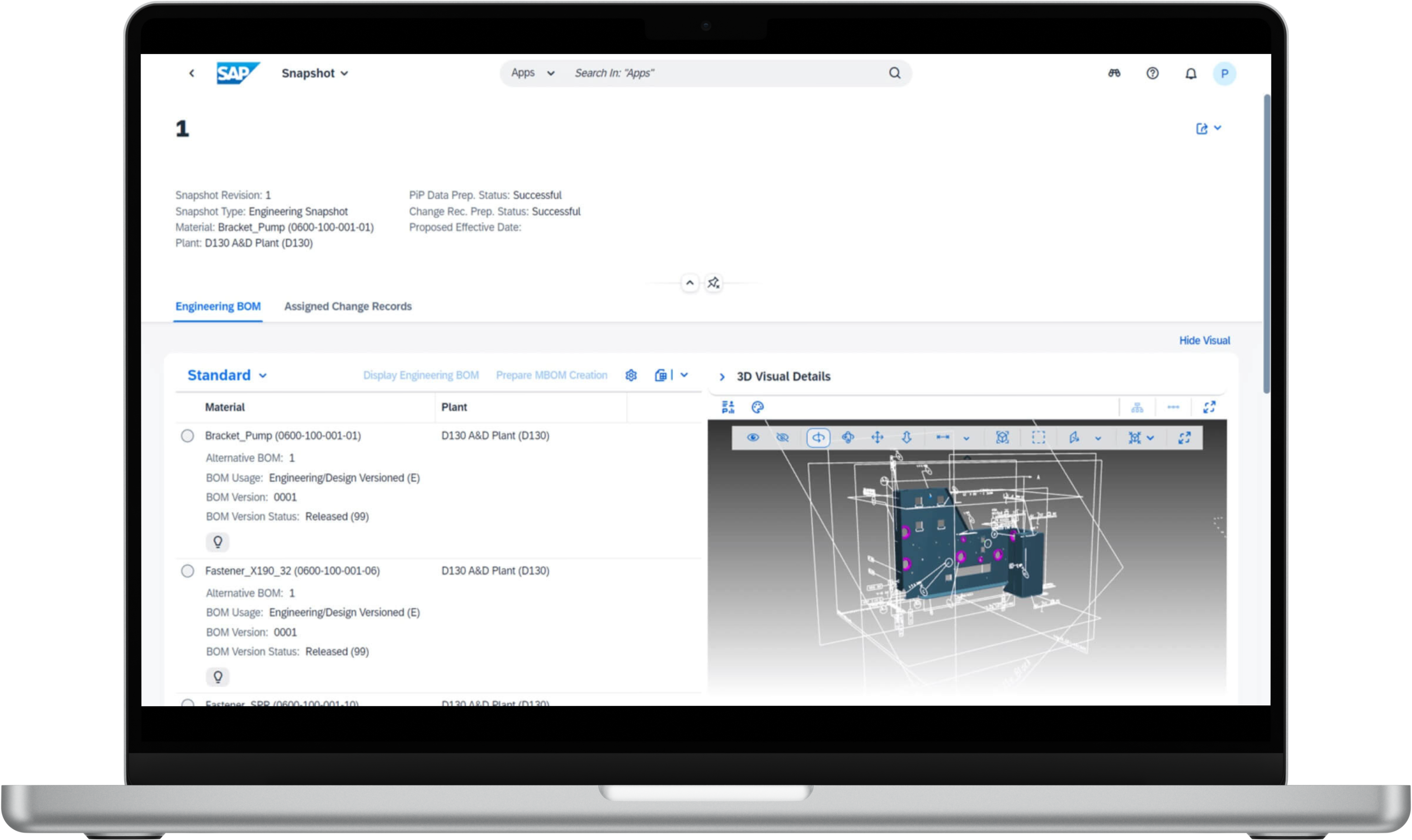Activate the rectangular selection tool

click(x=1038, y=437)
